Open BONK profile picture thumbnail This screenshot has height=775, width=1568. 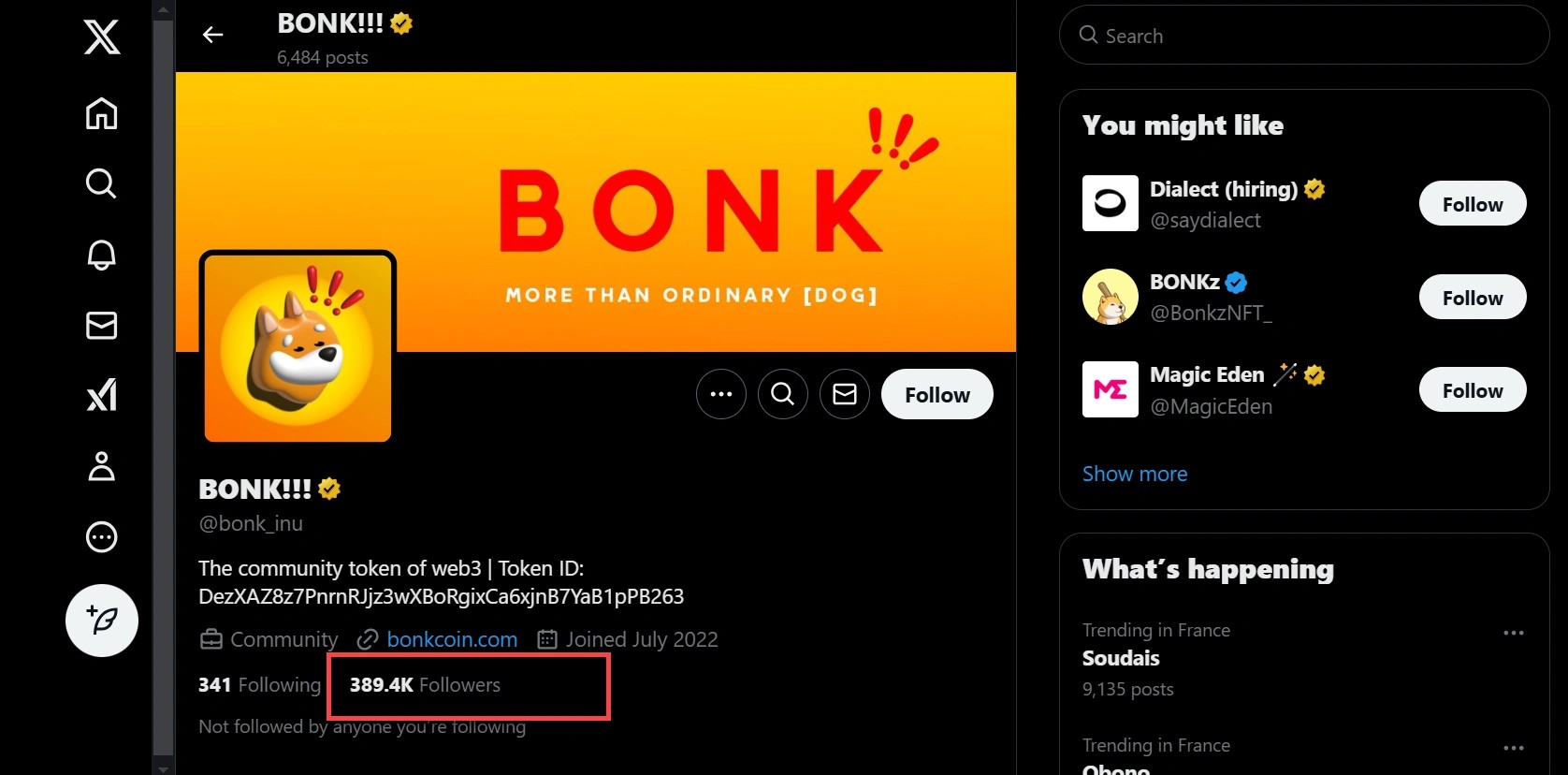298,347
